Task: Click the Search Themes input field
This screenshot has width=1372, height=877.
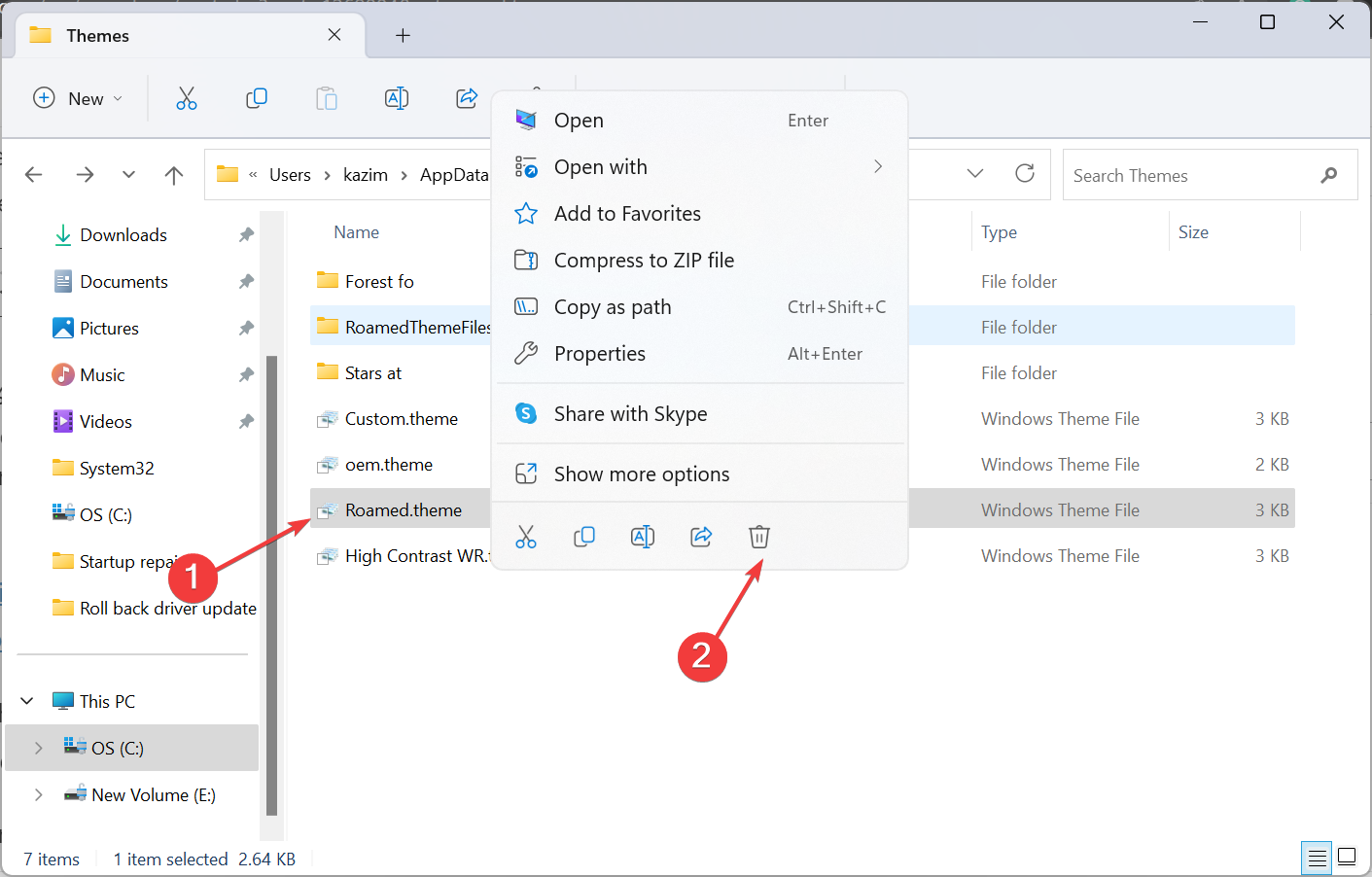Action: [x=1191, y=176]
